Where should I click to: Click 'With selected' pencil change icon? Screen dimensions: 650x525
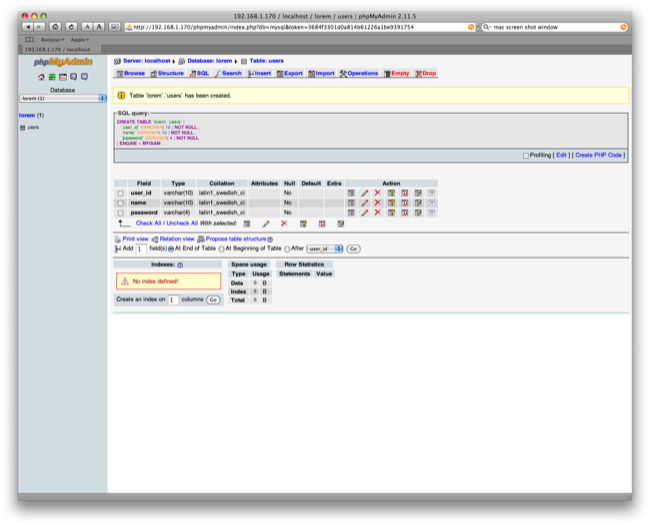(266, 224)
